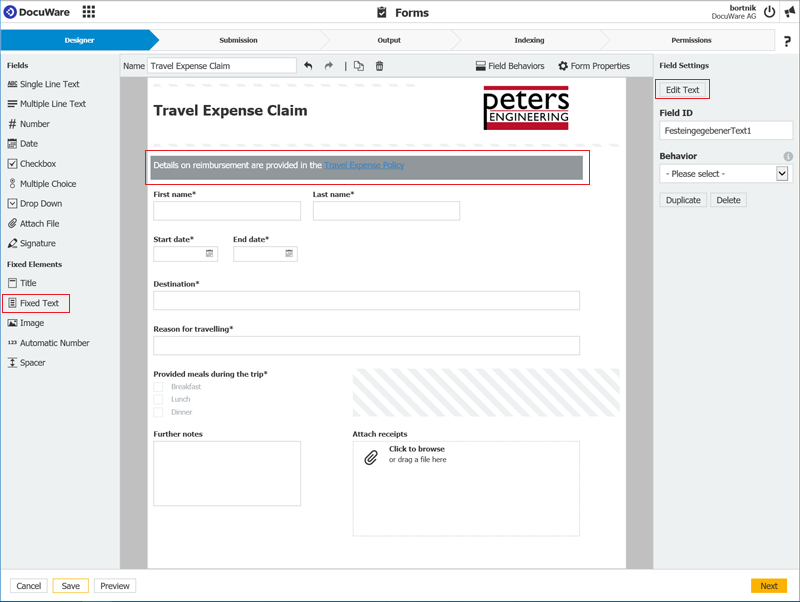Click the help question mark icon
The image size is (800, 602).
click(x=787, y=41)
